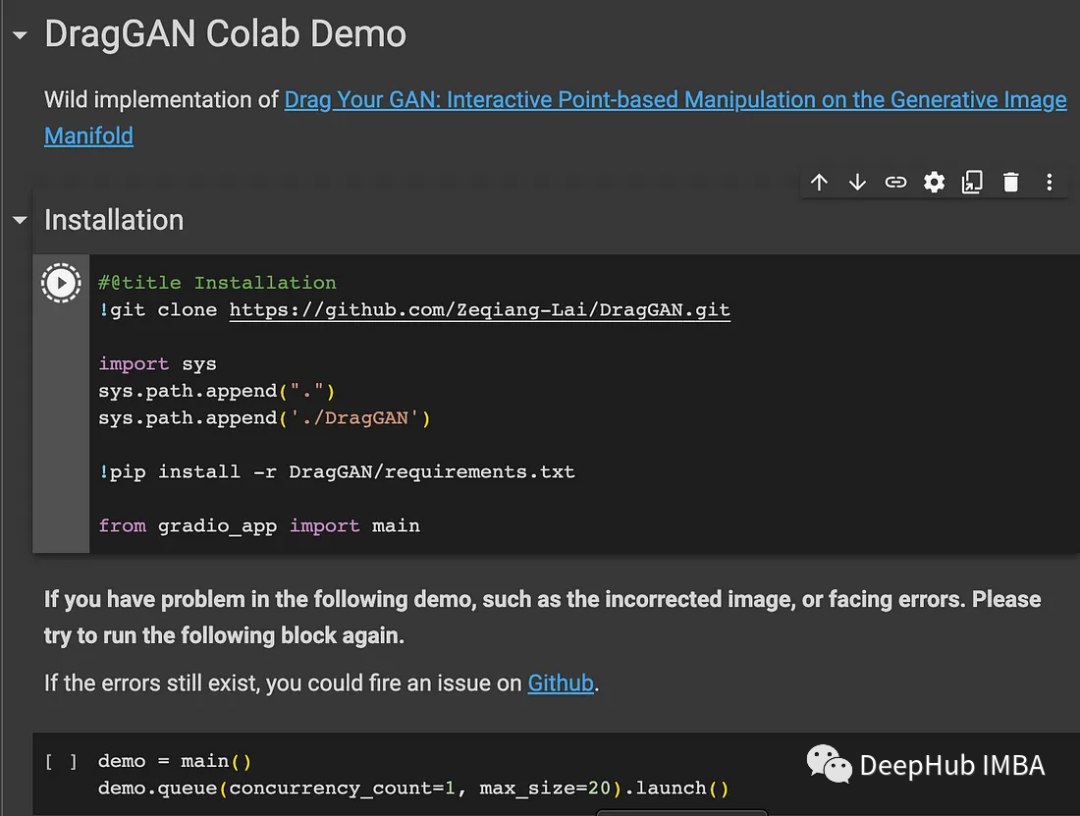Open cell settings gear icon
This screenshot has height=816, width=1080.
pos(934,182)
